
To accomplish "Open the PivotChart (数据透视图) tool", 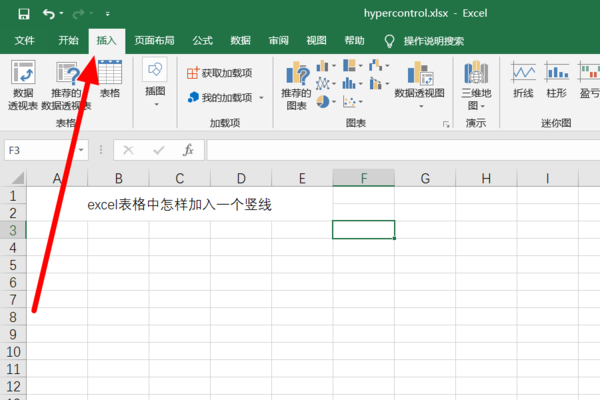I will pyautogui.click(x=419, y=80).
